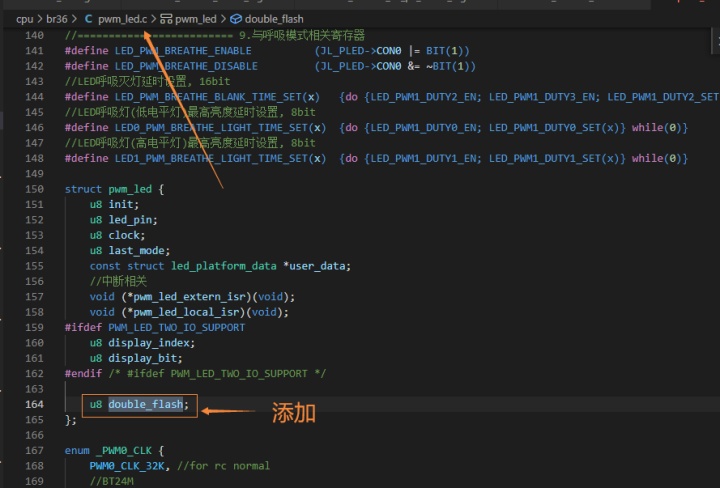
Task: Click struct name pwm_led on line 150
Action: [x=130, y=189]
